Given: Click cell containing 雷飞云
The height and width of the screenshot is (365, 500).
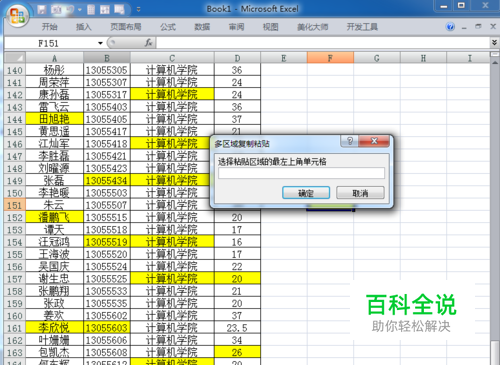Looking at the screenshot, I should [54, 107].
